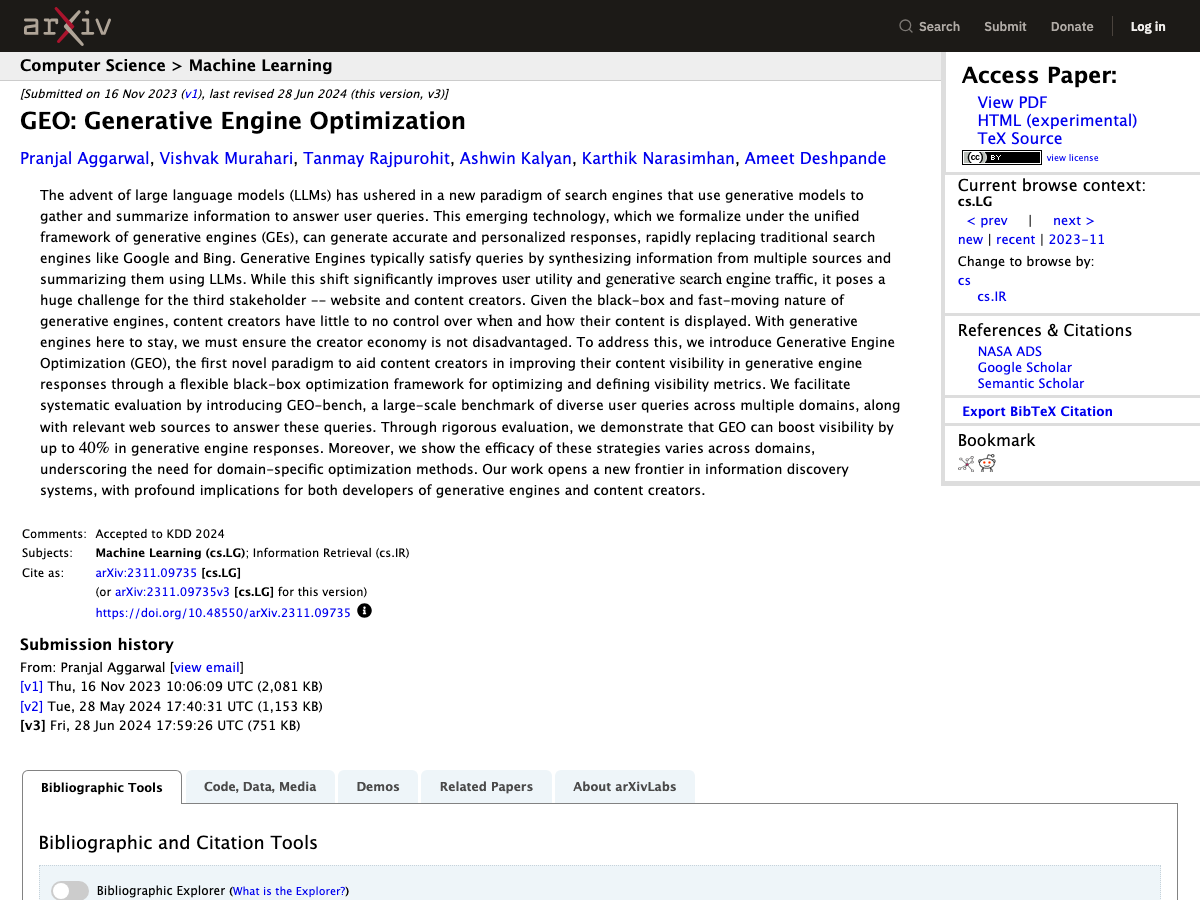Image resolution: width=1200 pixels, height=900 pixels.
Task: Bookmark with Reddit icon
Action: coord(987,463)
